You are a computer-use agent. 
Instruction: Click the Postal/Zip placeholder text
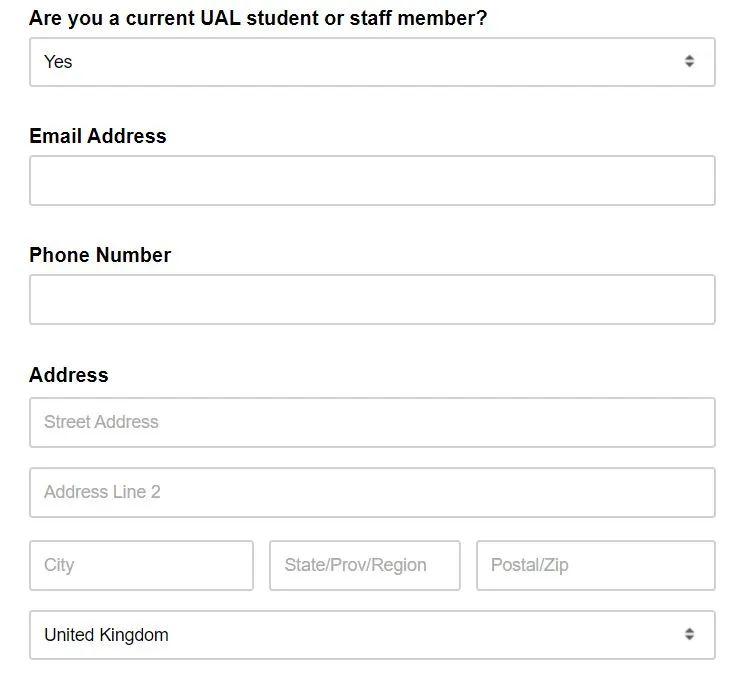click(x=529, y=565)
